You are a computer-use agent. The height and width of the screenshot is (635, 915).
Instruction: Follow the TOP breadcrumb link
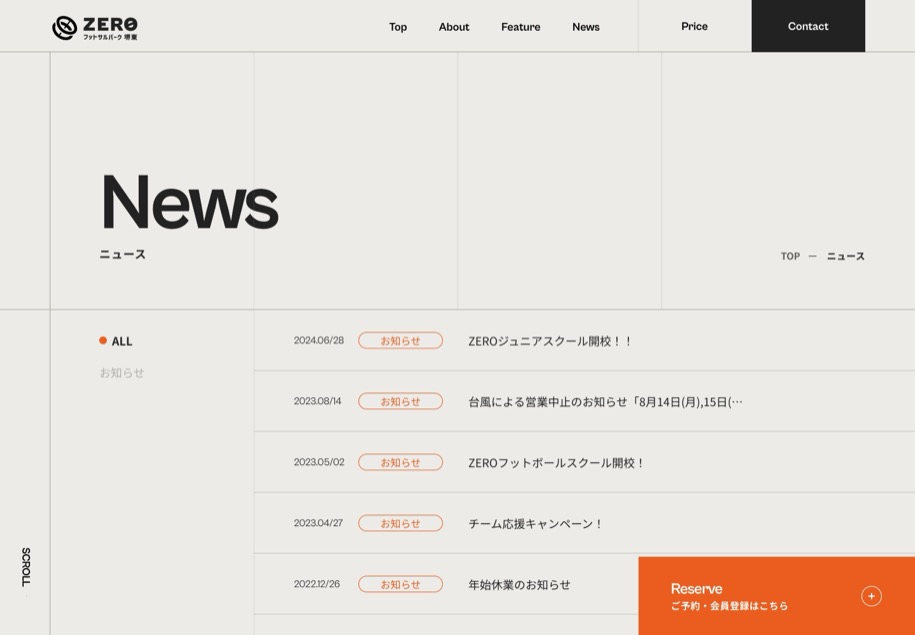coord(790,256)
